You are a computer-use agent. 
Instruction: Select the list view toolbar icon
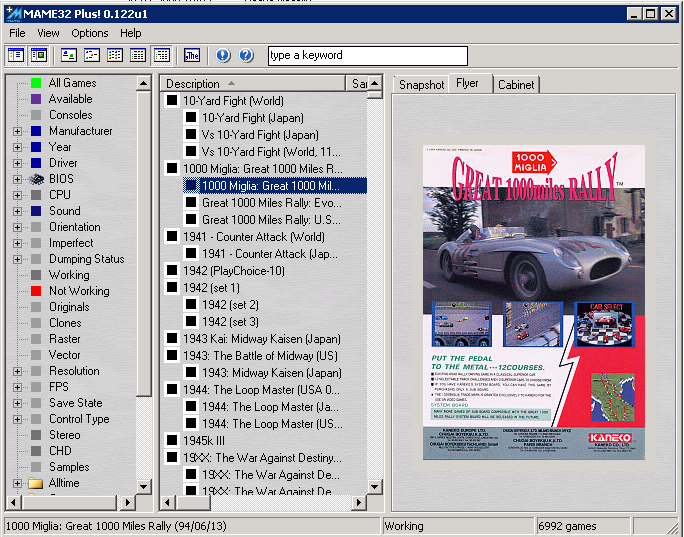tap(115, 55)
